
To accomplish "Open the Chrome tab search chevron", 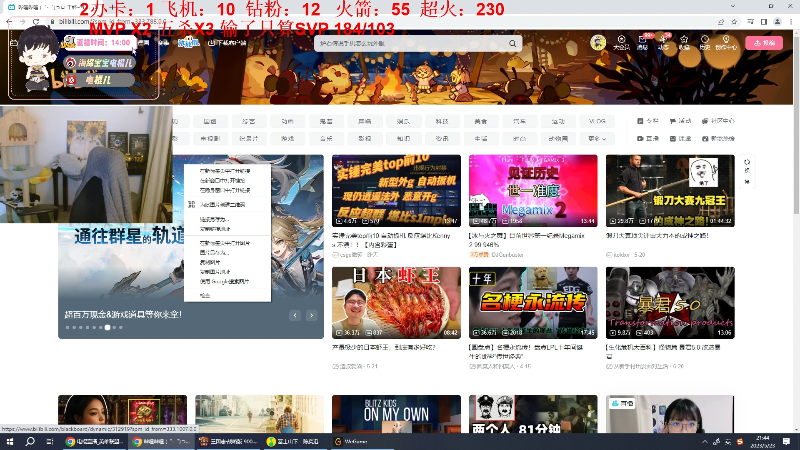I will [733, 6].
